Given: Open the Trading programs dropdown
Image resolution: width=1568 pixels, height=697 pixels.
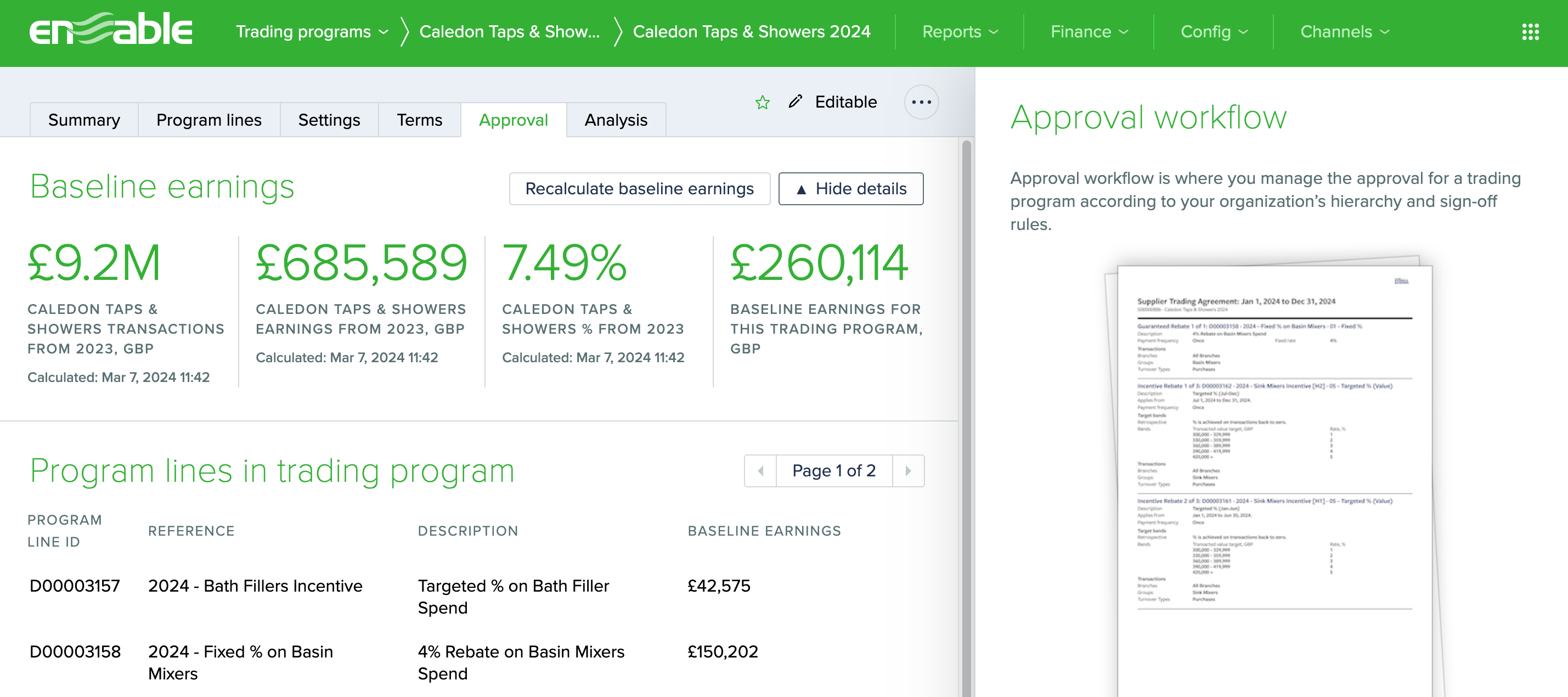Looking at the screenshot, I should coord(312,32).
